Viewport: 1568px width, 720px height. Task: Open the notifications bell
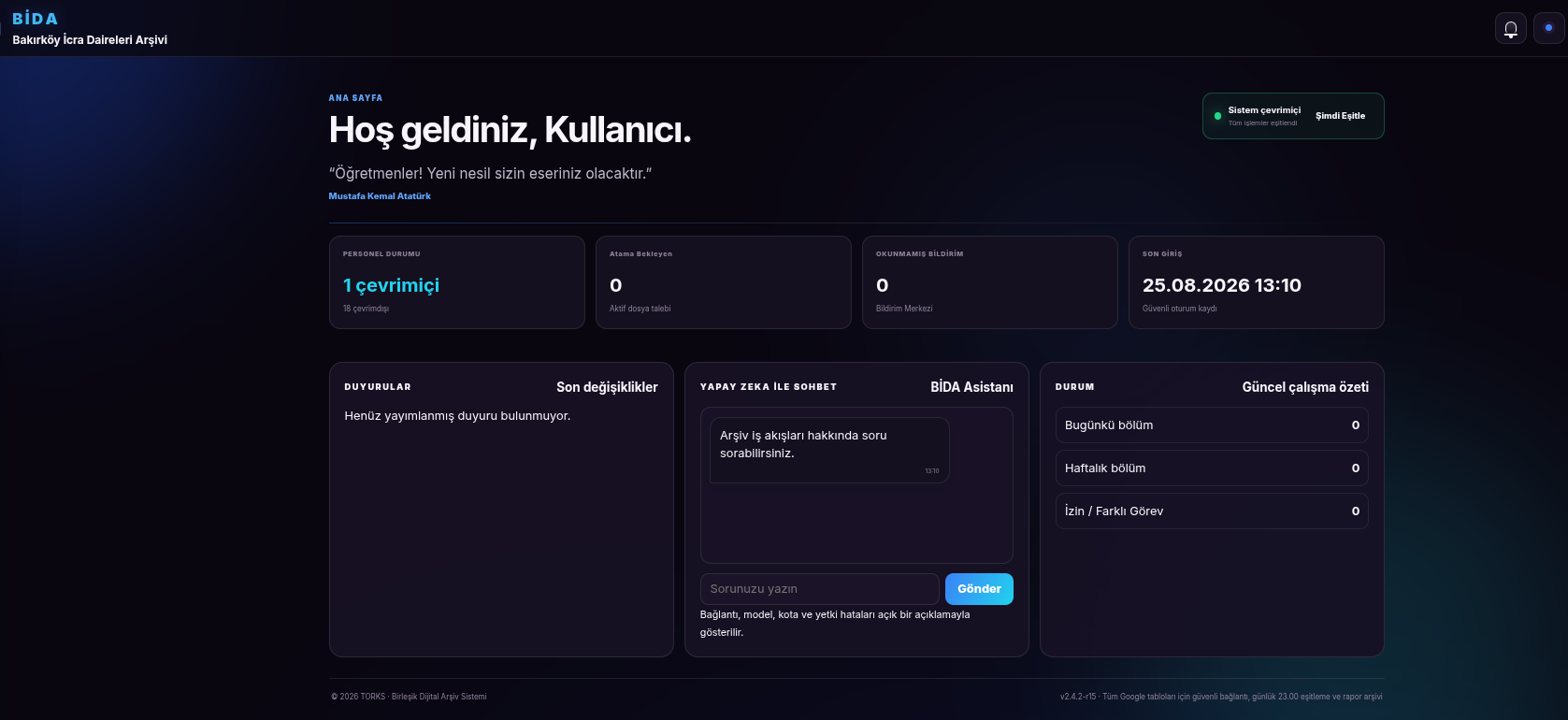1510,28
